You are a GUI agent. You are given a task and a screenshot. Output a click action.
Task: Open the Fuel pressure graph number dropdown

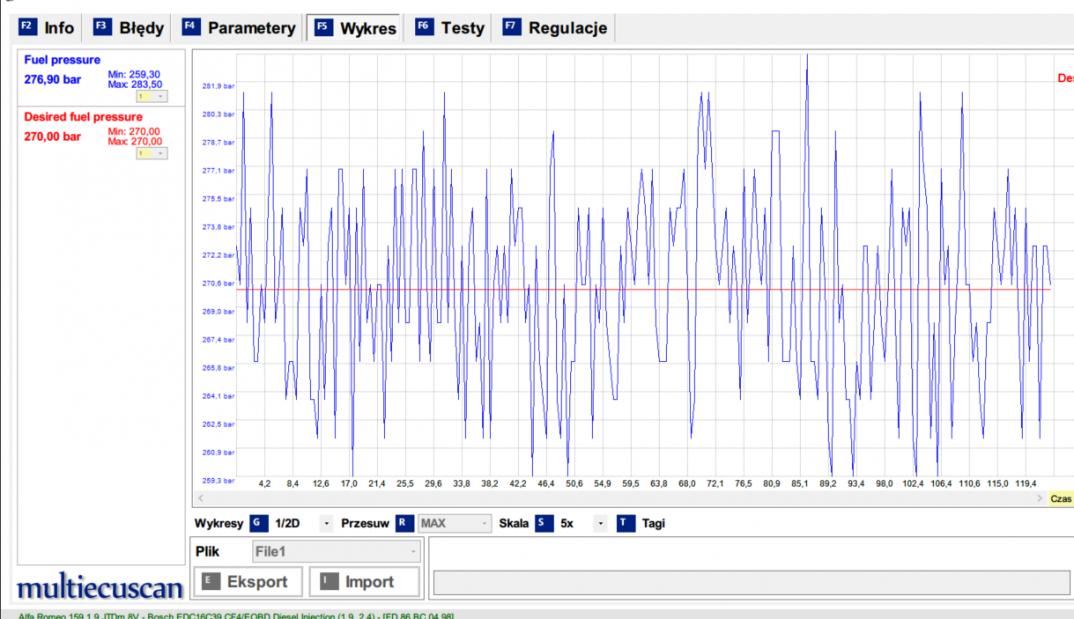pos(152,96)
